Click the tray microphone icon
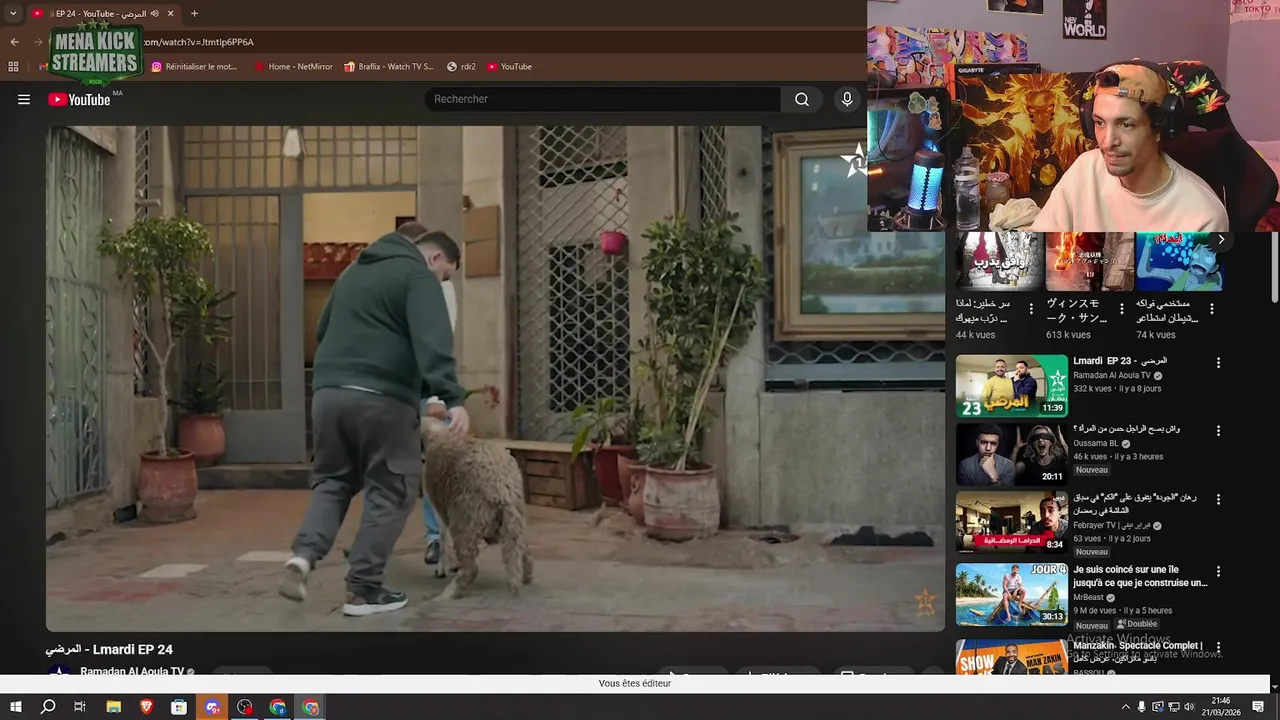Viewport: 1280px width, 720px height. tap(1141, 707)
